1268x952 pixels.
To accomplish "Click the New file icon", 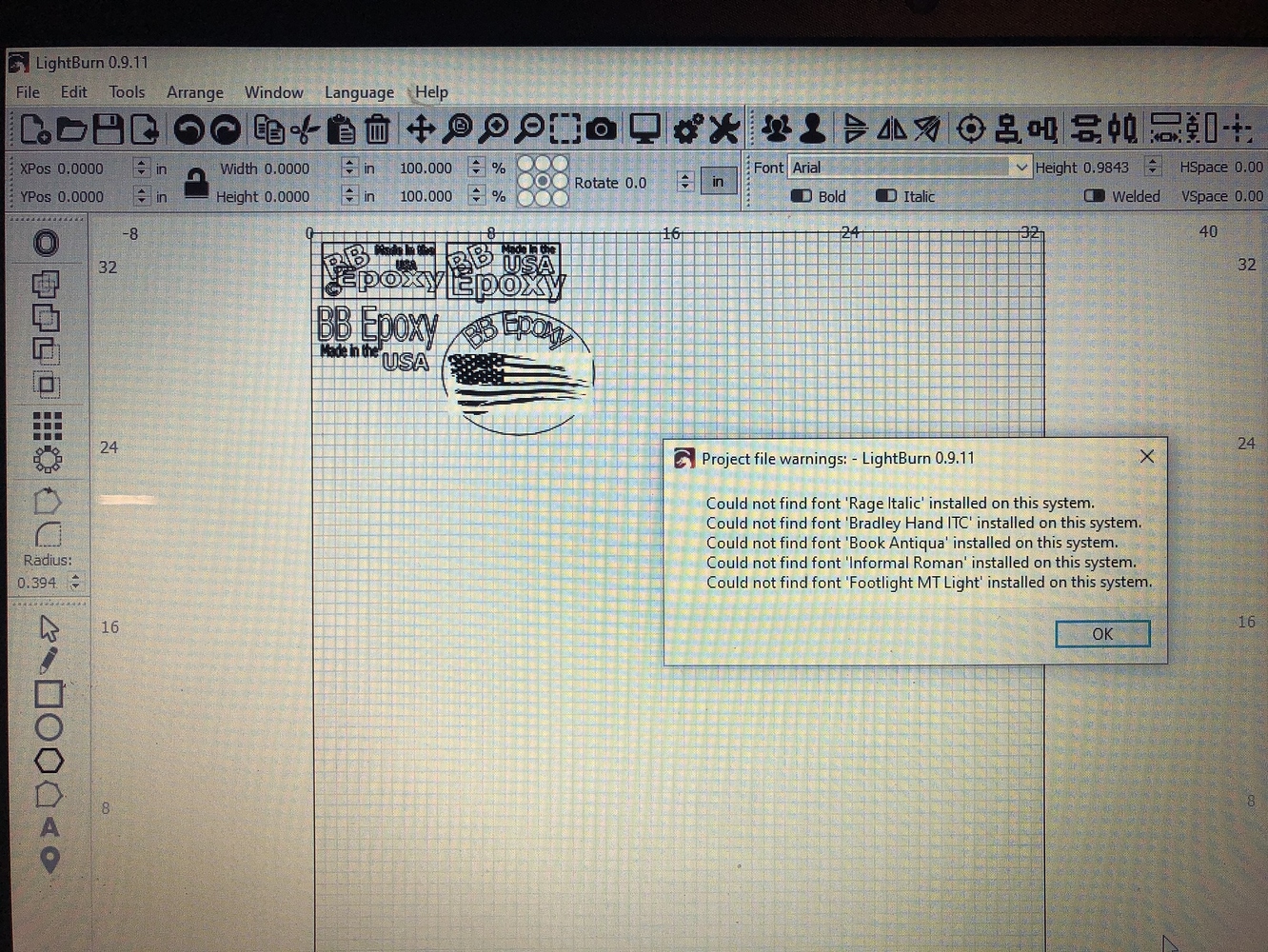I will click(x=35, y=129).
